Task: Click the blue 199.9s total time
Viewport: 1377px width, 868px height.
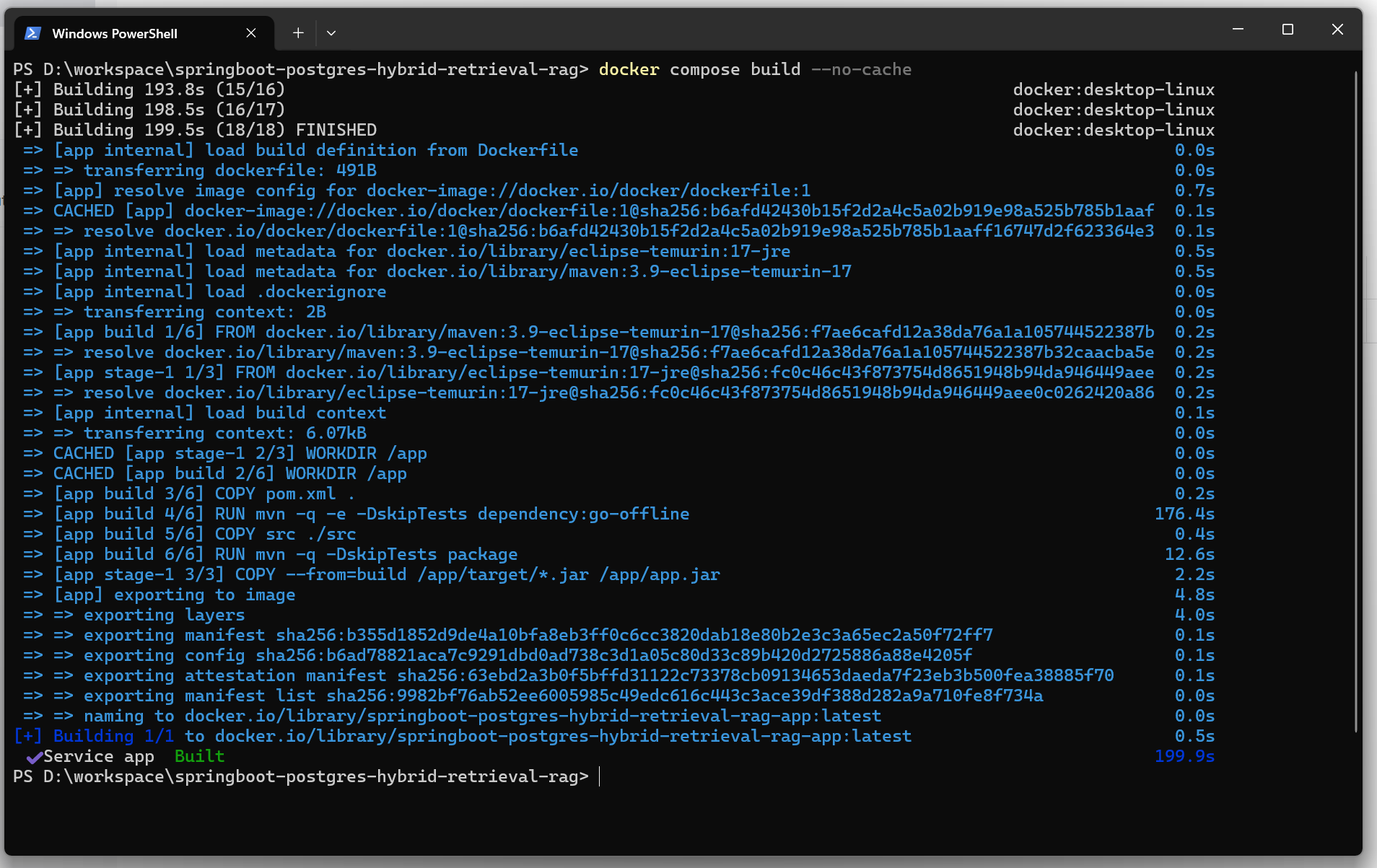Action: click(x=1184, y=756)
